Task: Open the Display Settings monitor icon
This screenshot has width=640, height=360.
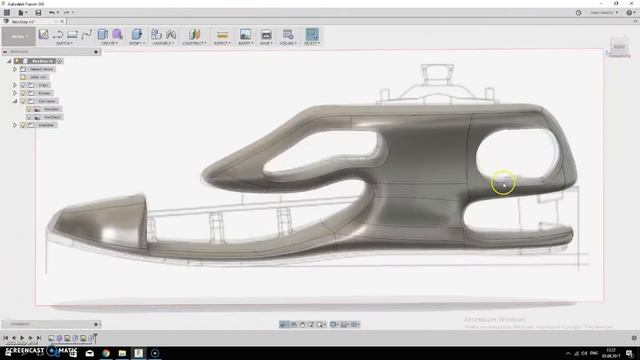Action: [x=334, y=324]
